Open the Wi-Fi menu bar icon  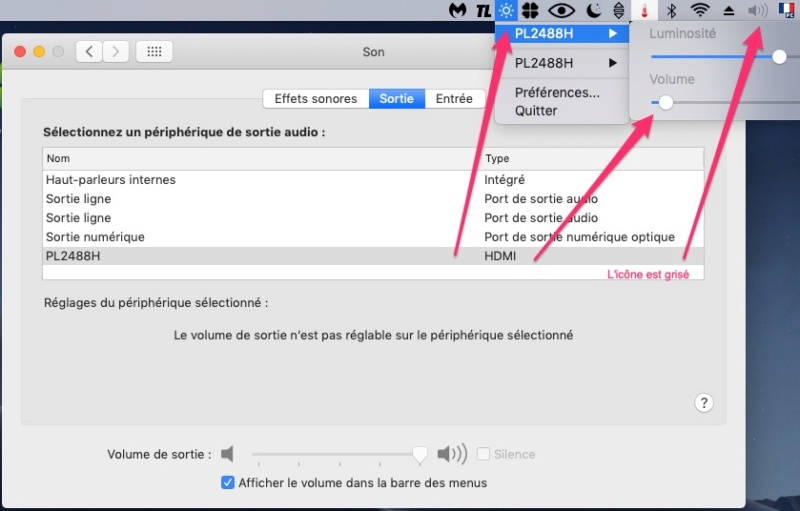coord(700,10)
